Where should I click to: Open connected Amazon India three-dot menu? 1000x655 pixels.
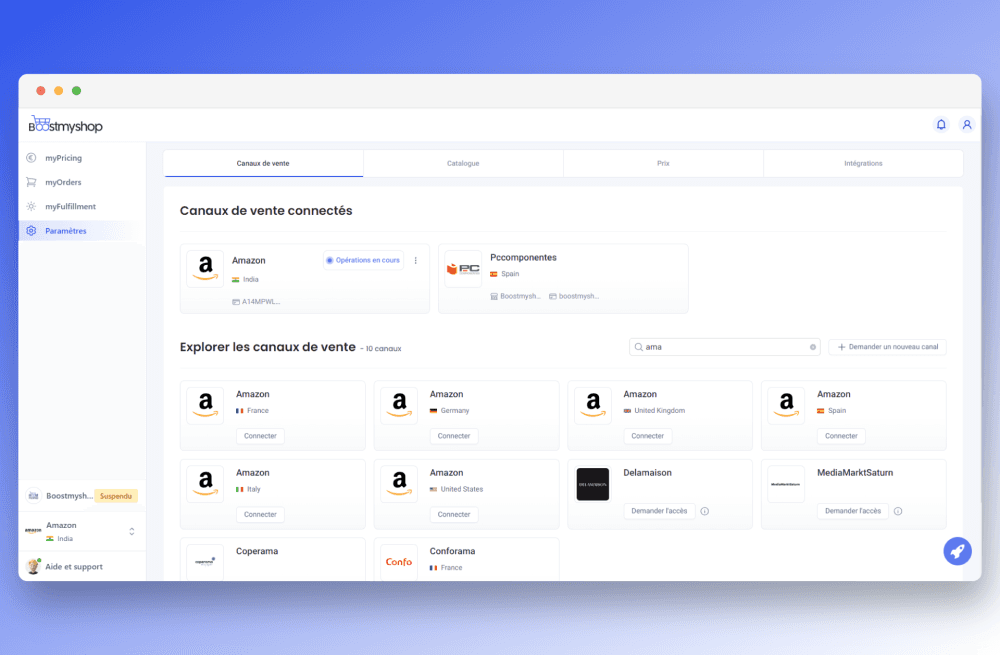(x=416, y=260)
